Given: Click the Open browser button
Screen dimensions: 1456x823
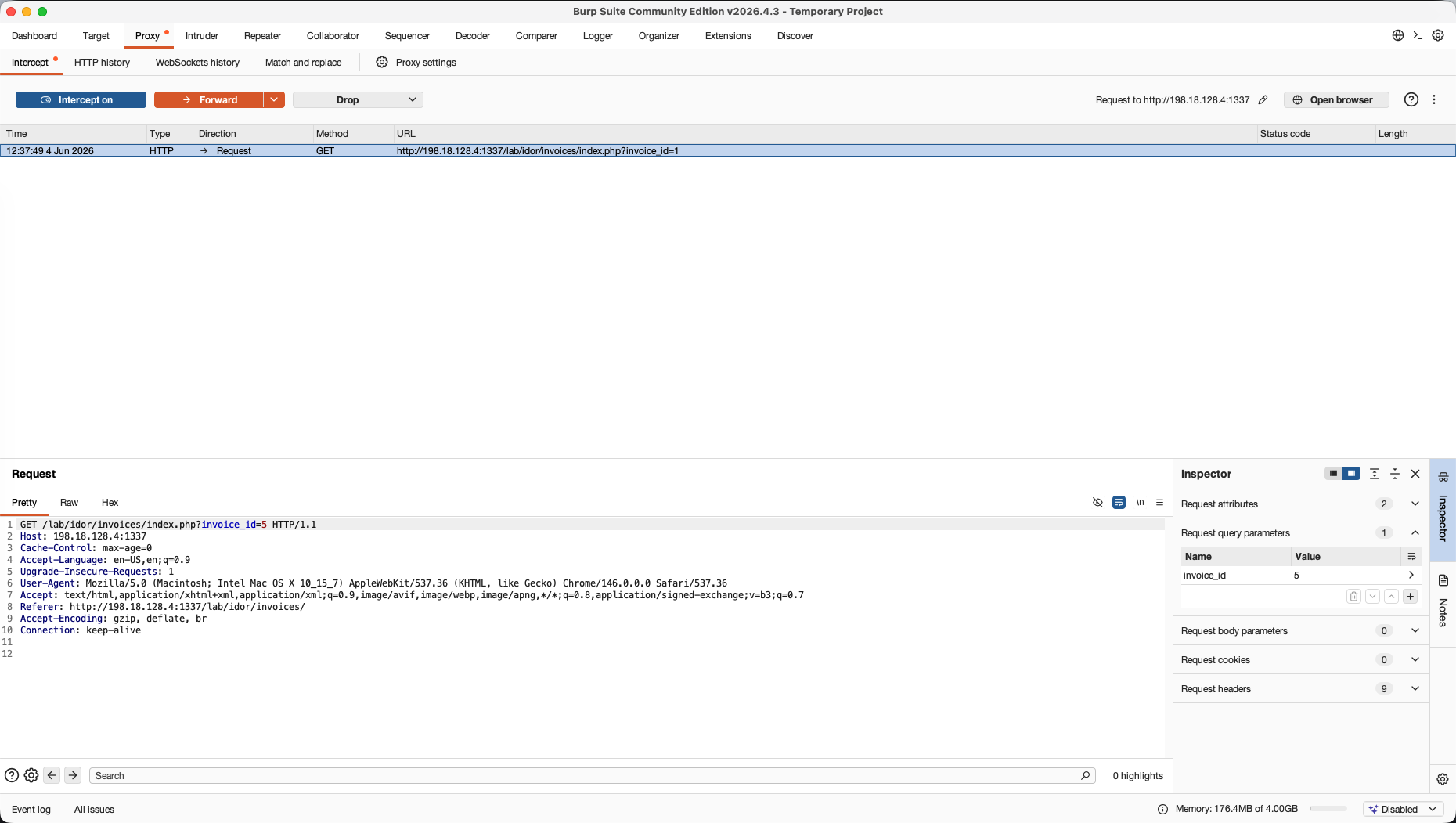Looking at the screenshot, I should pyautogui.click(x=1335, y=99).
